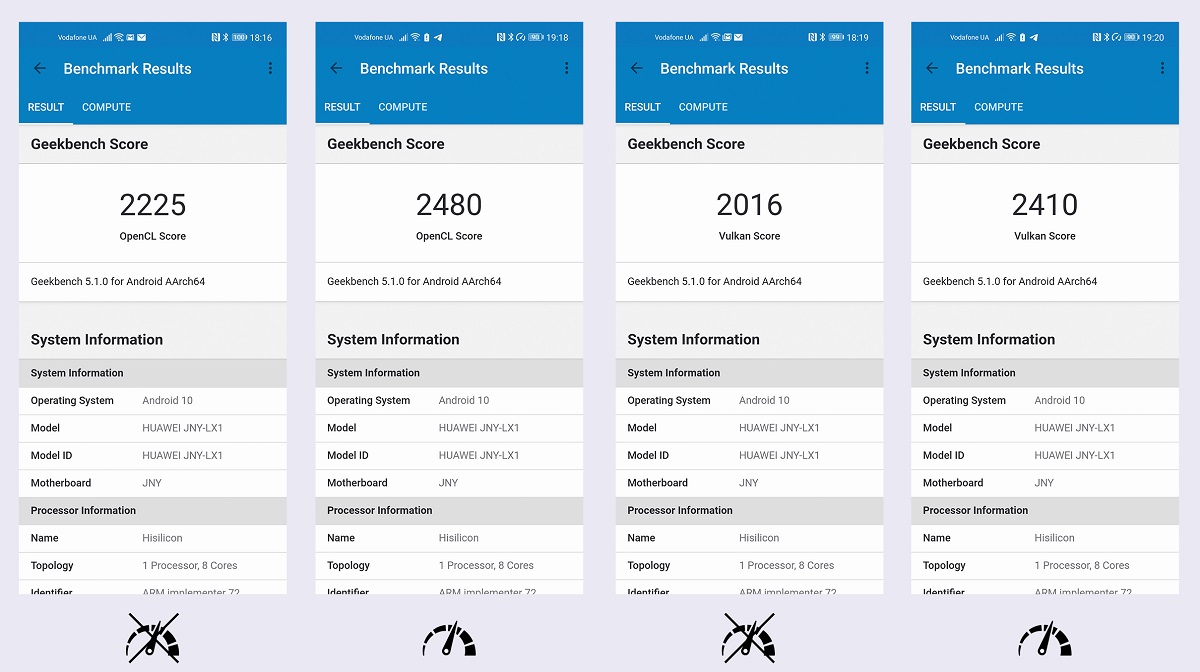
Task: Click System Information heading on 2016 screen
Action: [x=694, y=340]
